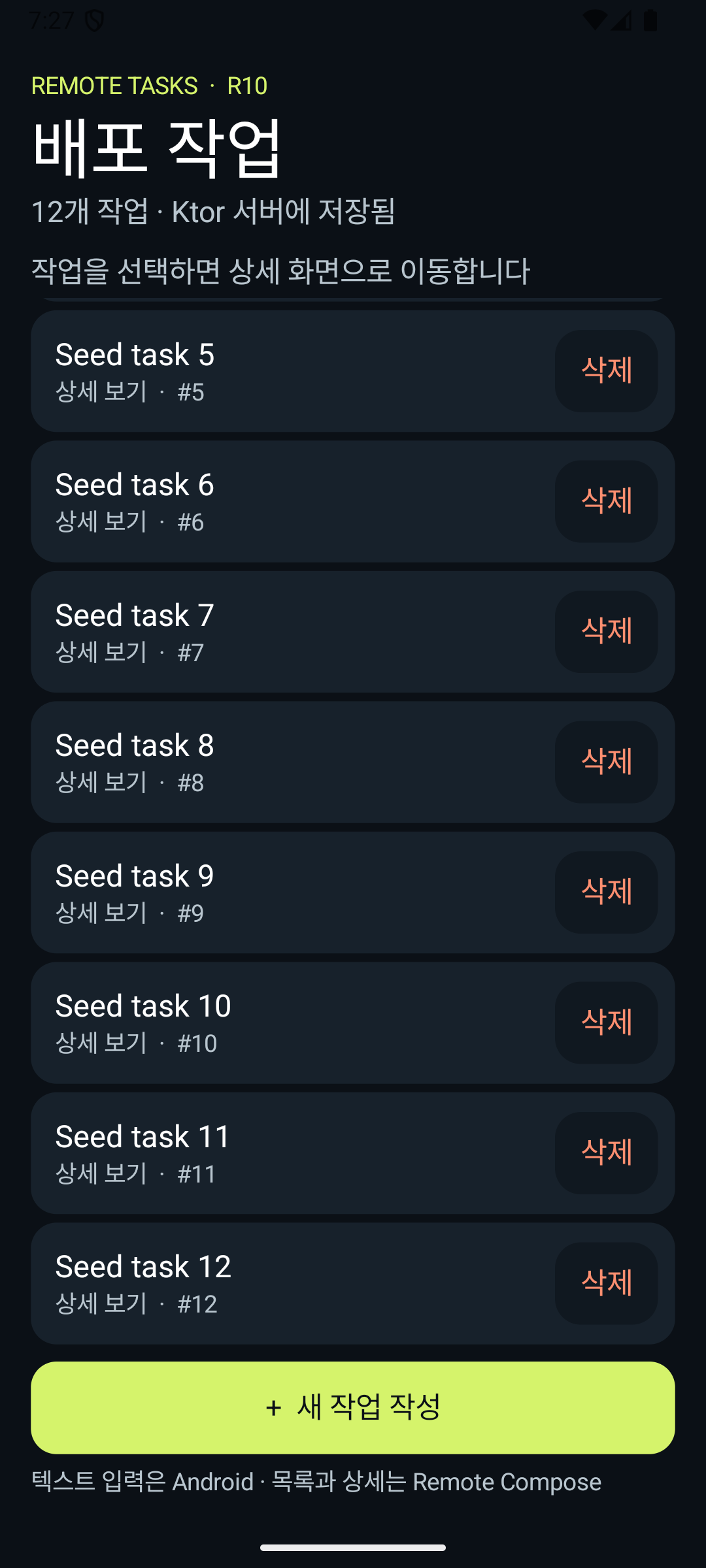Image resolution: width=706 pixels, height=1568 pixels.
Task: Remove Seed task 8 with 삭제
Action: [606, 762]
